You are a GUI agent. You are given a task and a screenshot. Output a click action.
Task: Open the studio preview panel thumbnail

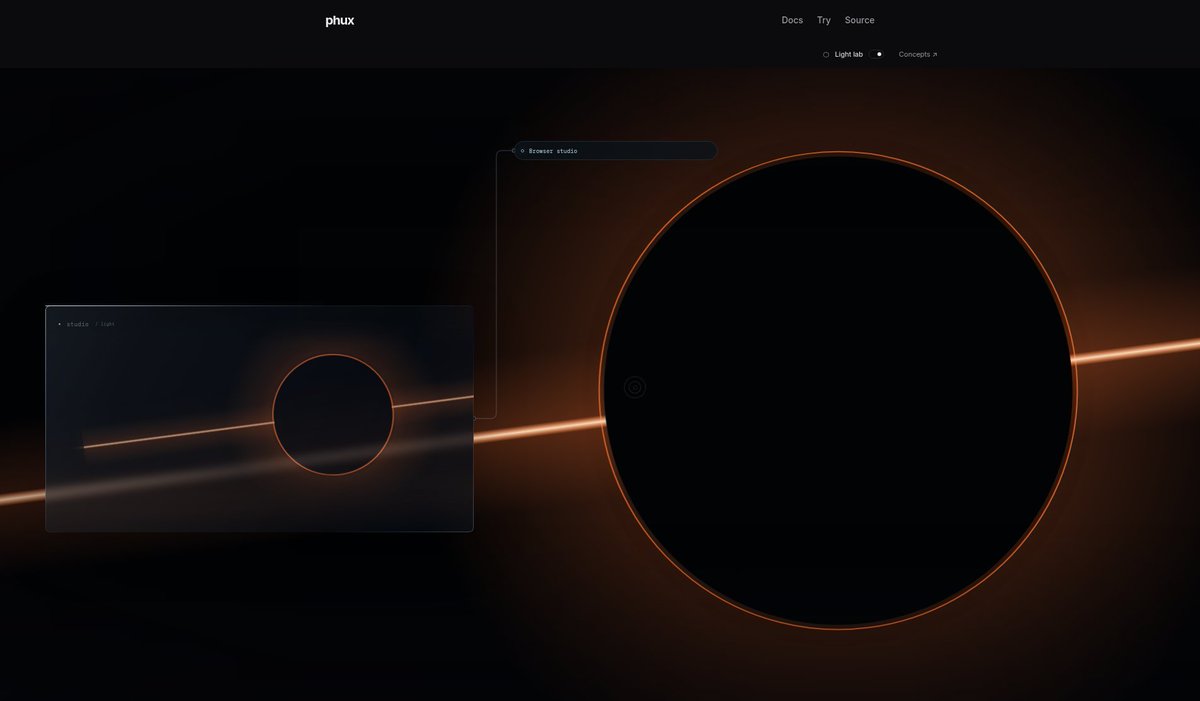point(259,418)
